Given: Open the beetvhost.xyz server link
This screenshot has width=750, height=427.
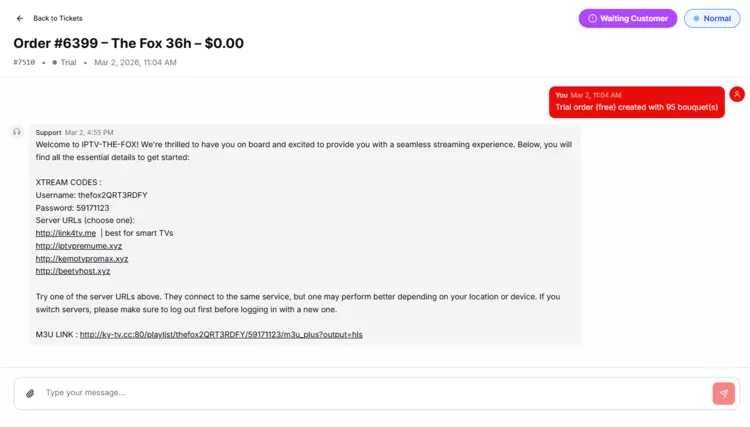Looking at the screenshot, I should point(73,271).
